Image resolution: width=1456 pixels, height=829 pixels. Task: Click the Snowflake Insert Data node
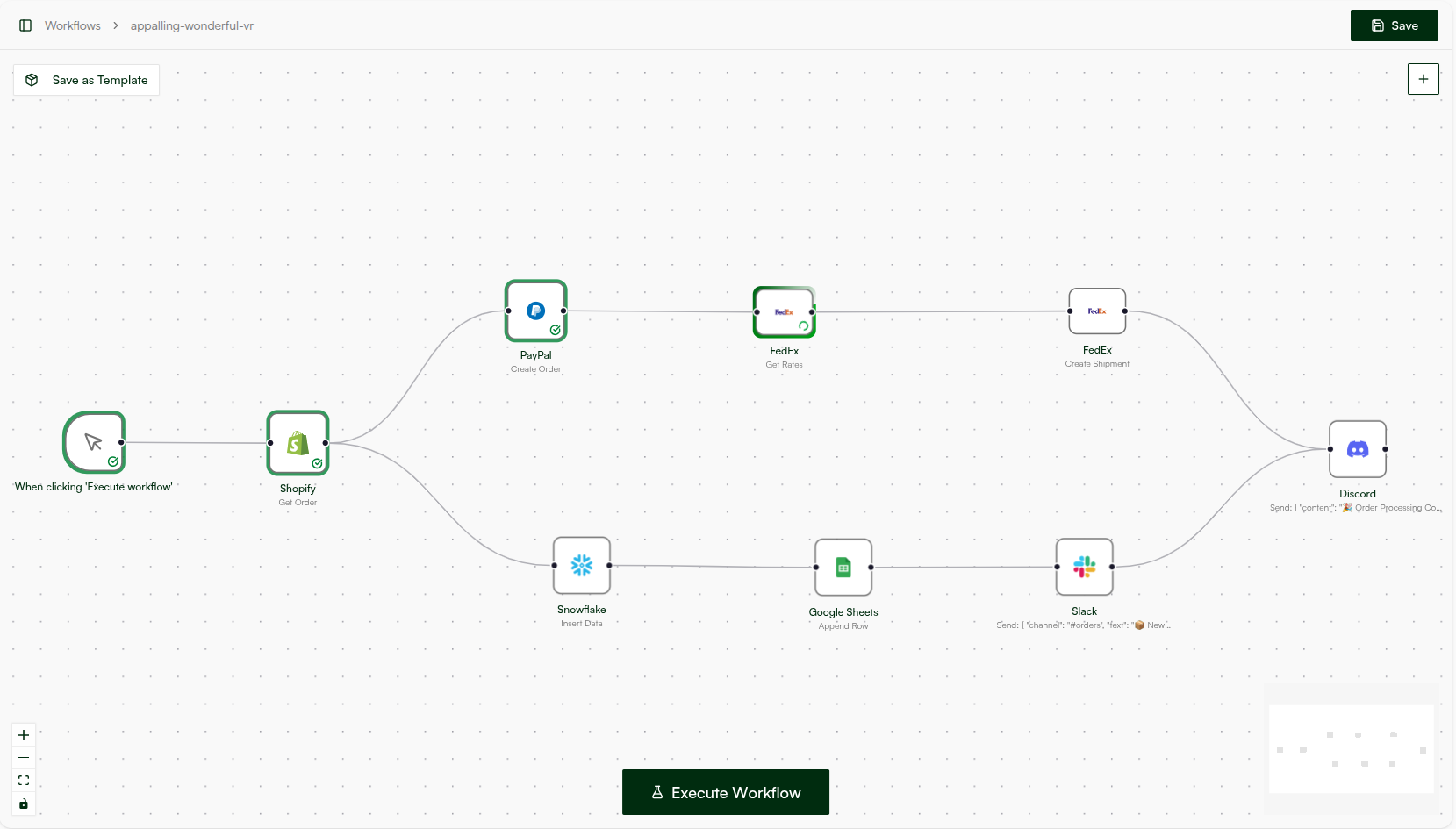pos(581,566)
